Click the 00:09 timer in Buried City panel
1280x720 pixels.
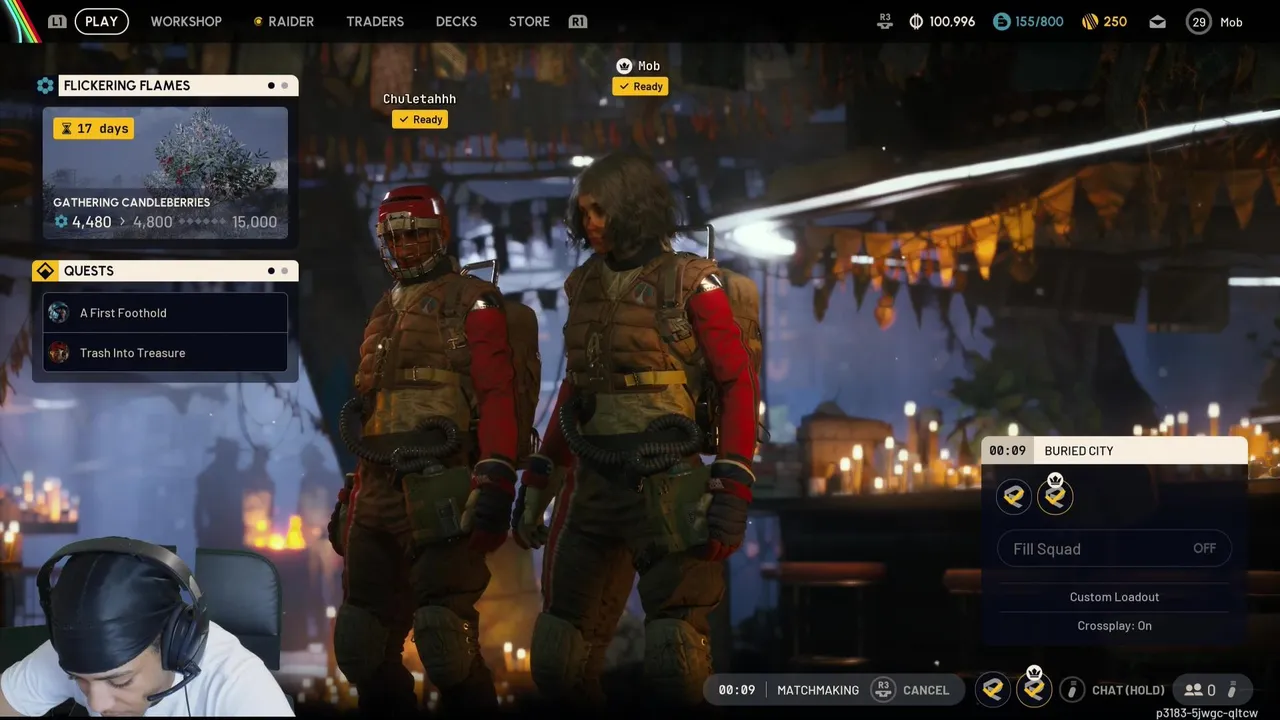click(x=1007, y=451)
